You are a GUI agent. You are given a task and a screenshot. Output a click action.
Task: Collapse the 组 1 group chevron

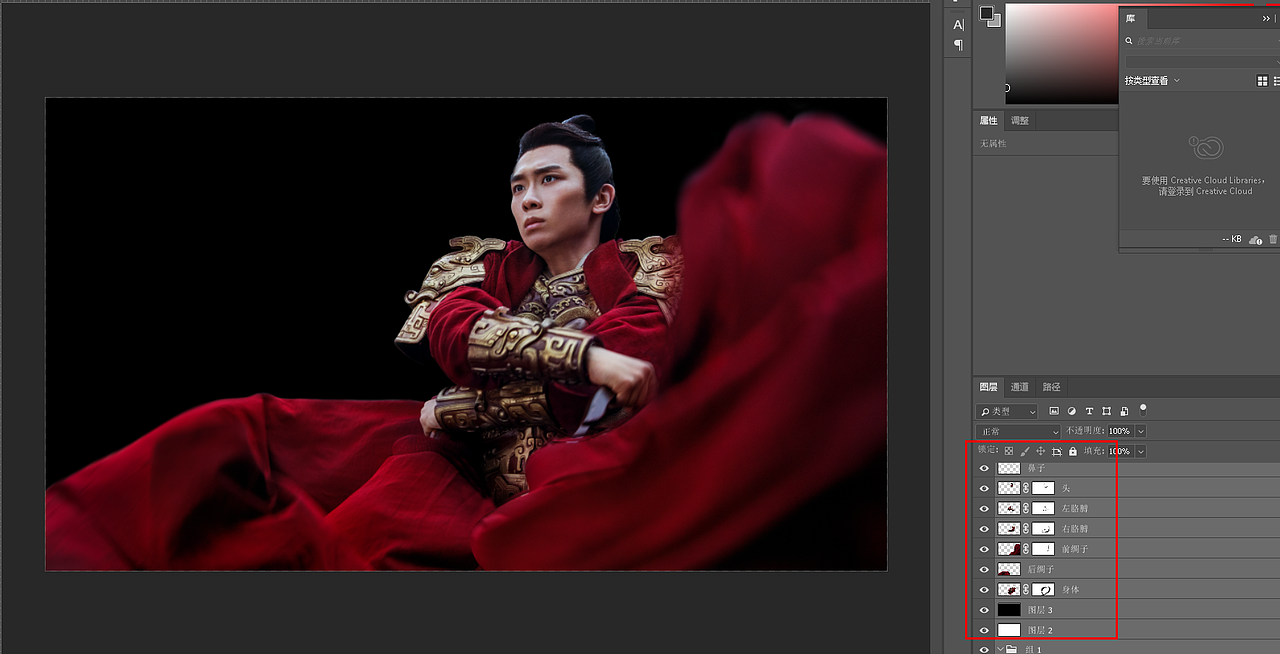(1000, 649)
